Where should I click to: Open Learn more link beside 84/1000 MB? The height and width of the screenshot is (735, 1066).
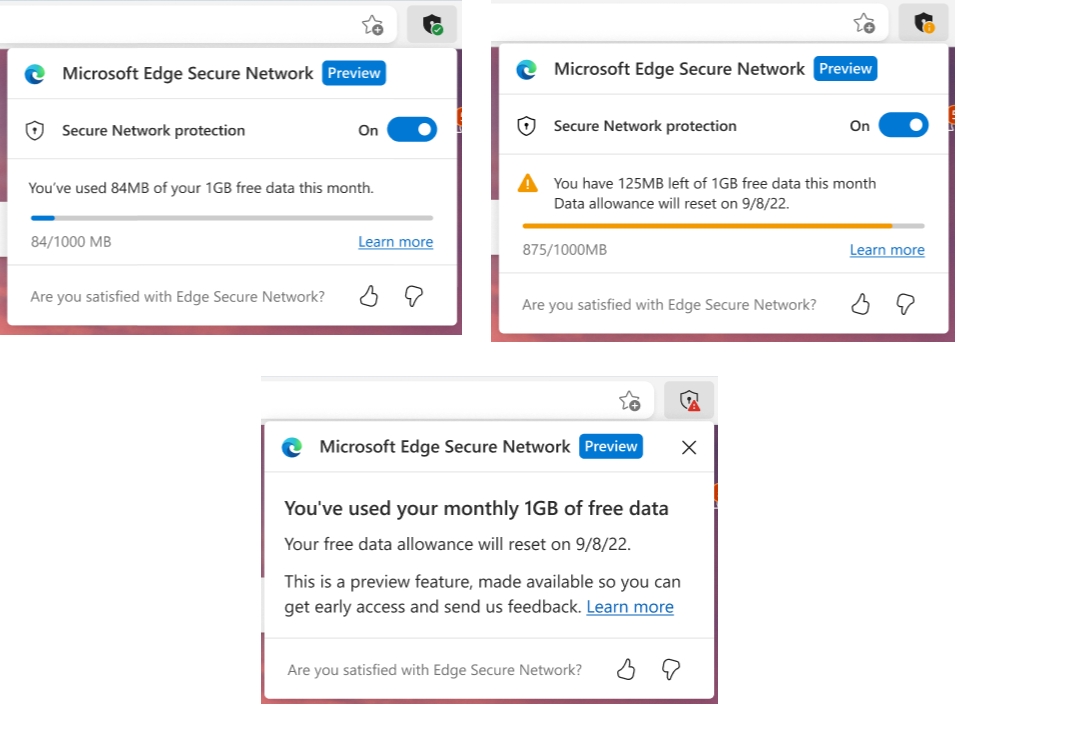point(396,242)
